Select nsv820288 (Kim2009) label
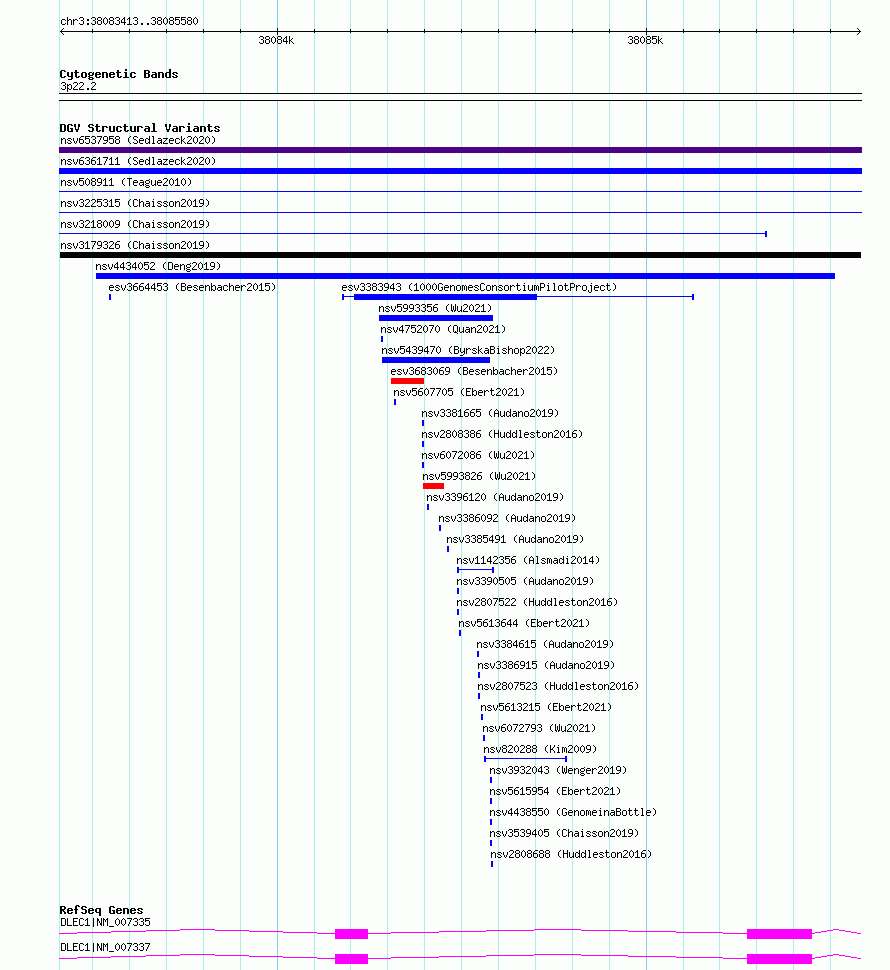This screenshot has height=970, width=890. 541,750
